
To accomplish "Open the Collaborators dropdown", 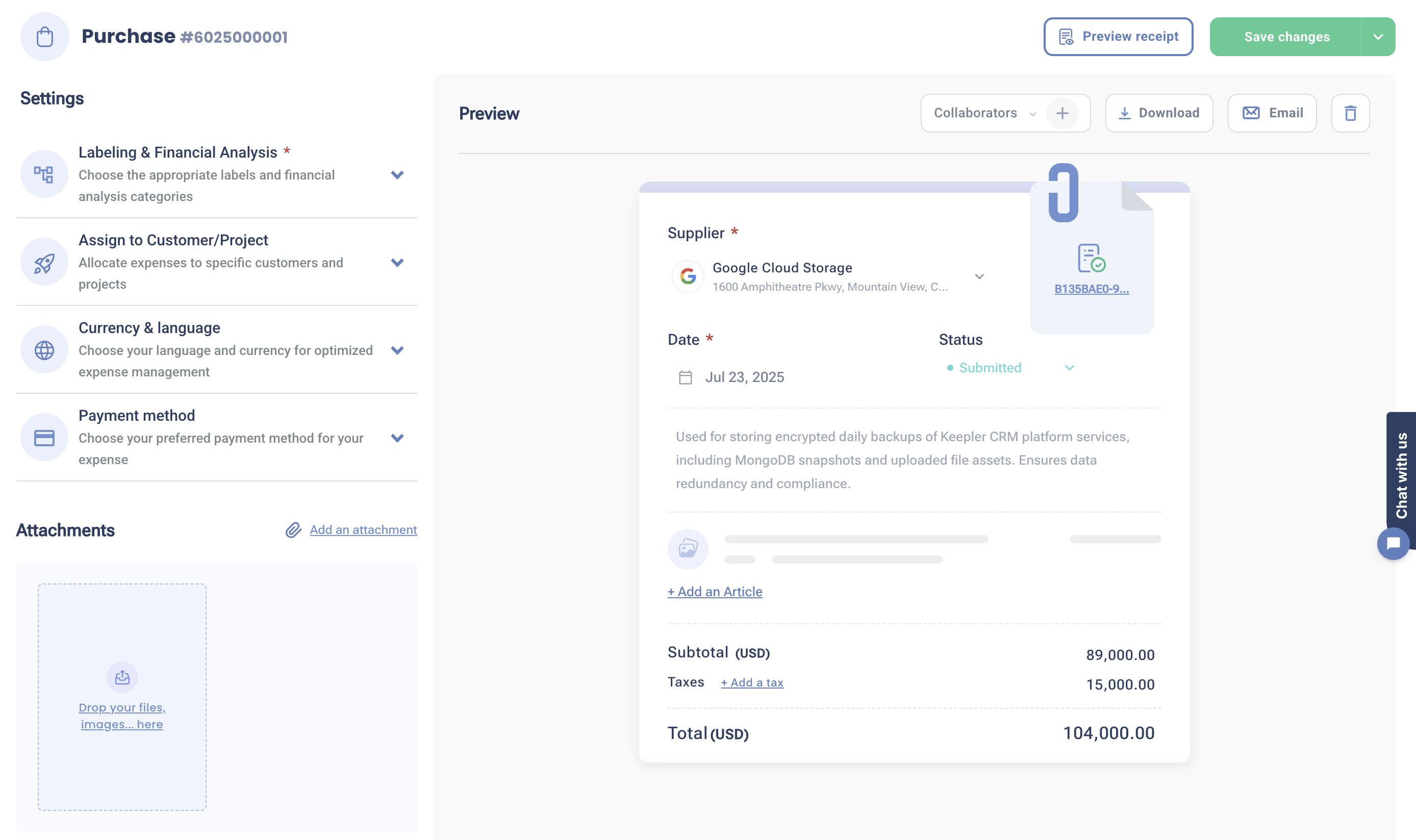I will [1033, 113].
